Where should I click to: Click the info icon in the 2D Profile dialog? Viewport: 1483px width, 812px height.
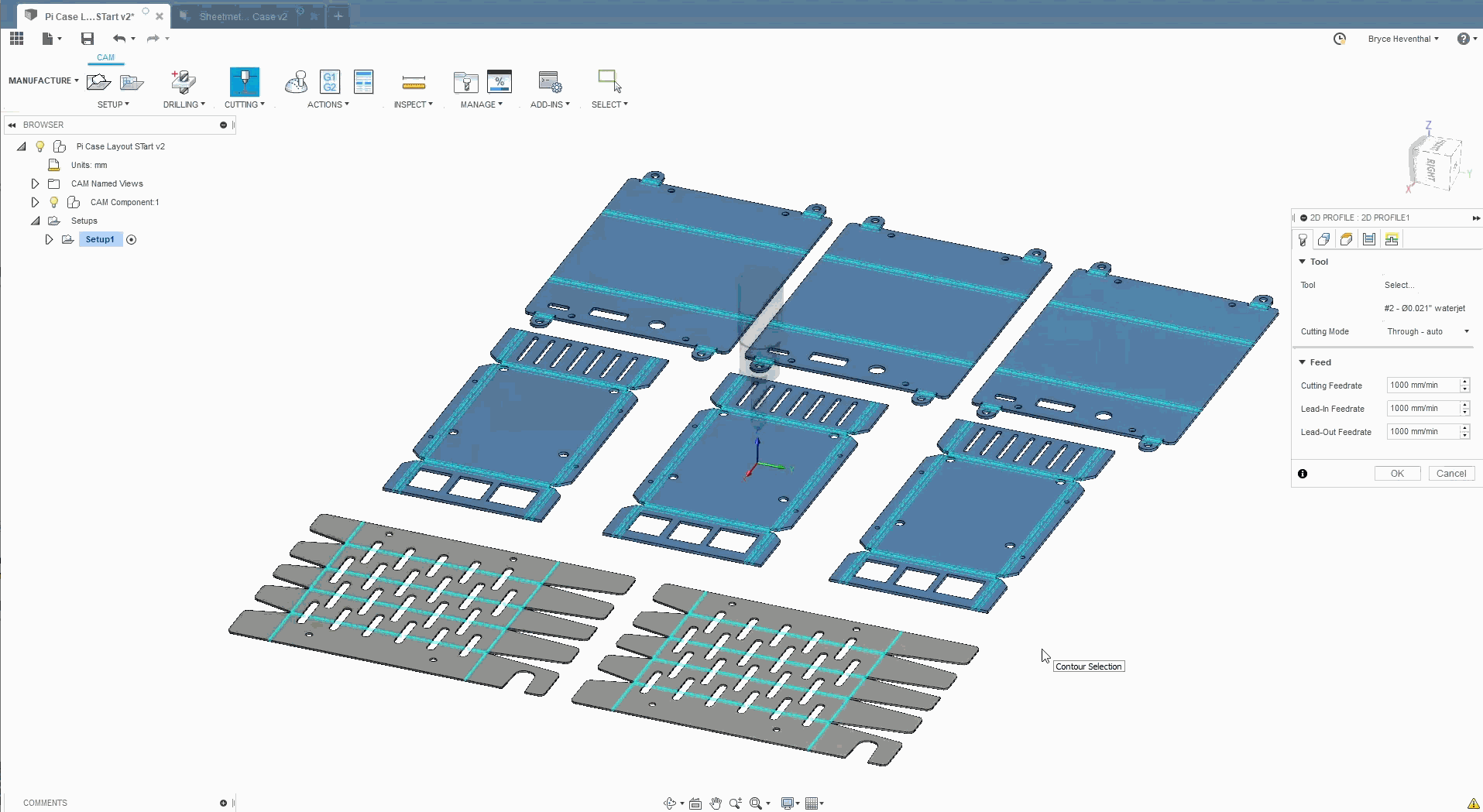[x=1303, y=474]
